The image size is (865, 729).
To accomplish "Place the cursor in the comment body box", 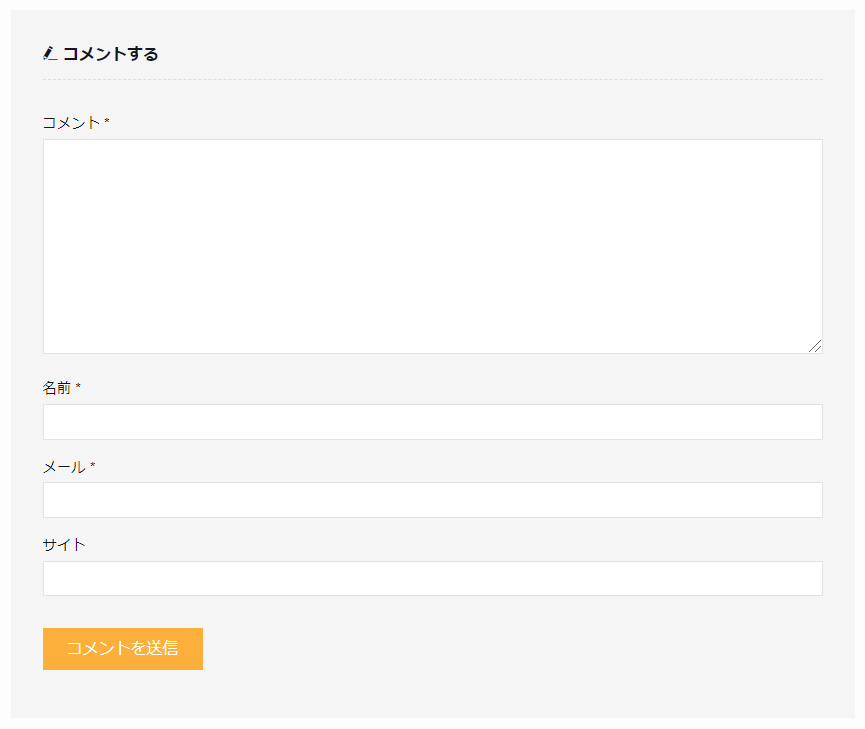I will pyautogui.click(x=300, y=200).
